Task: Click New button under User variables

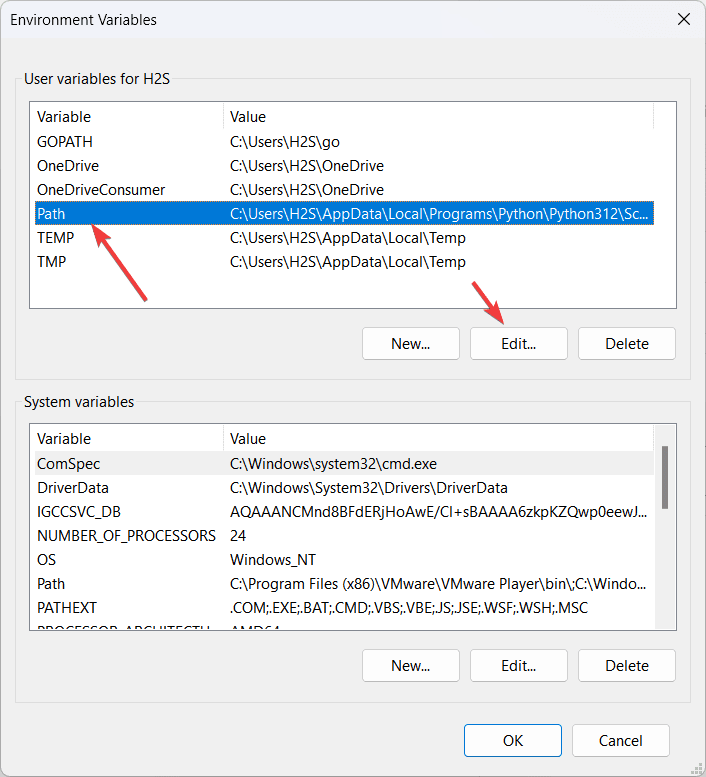Action: (x=411, y=343)
